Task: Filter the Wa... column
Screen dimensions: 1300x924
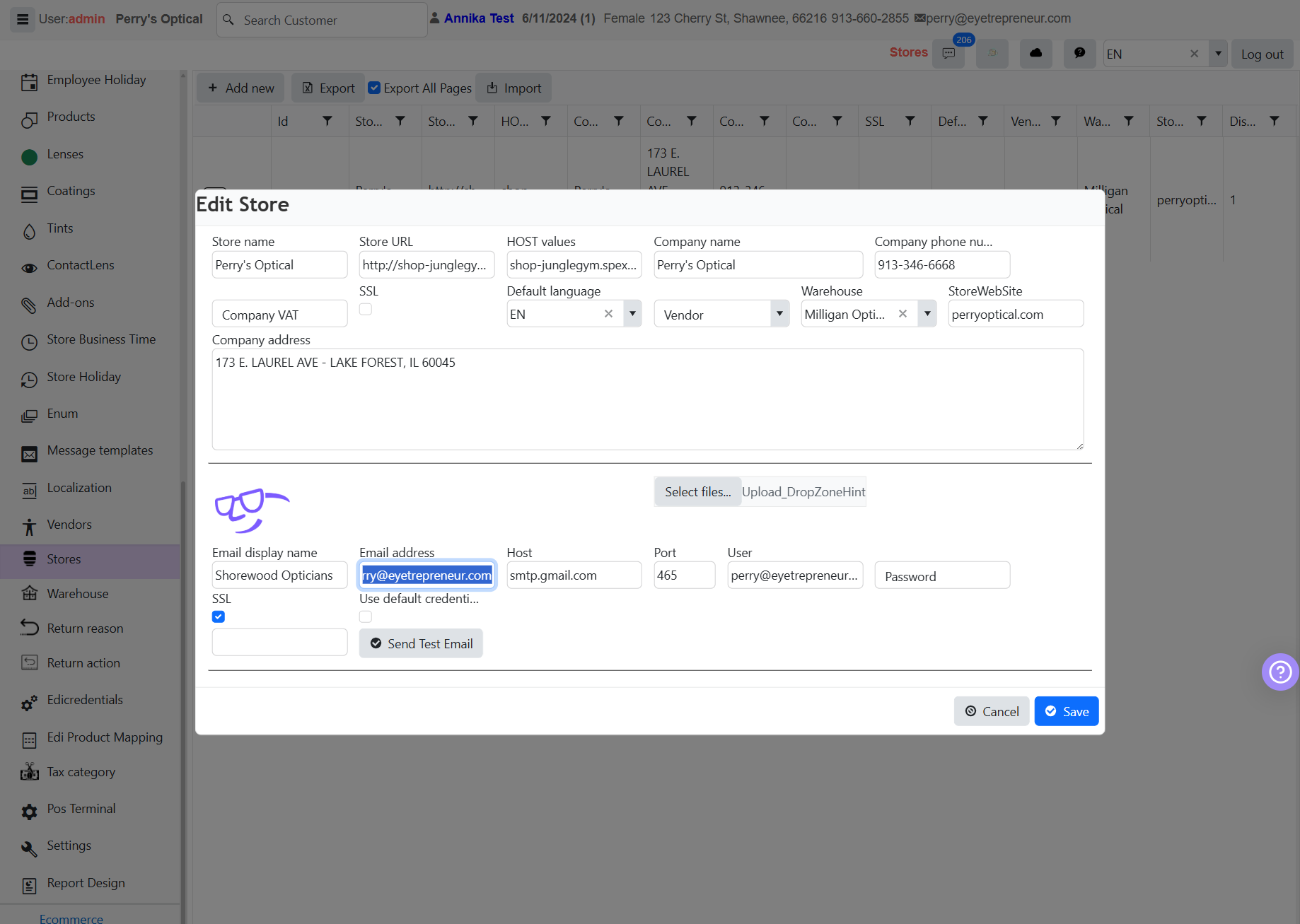Action: pos(1129,122)
